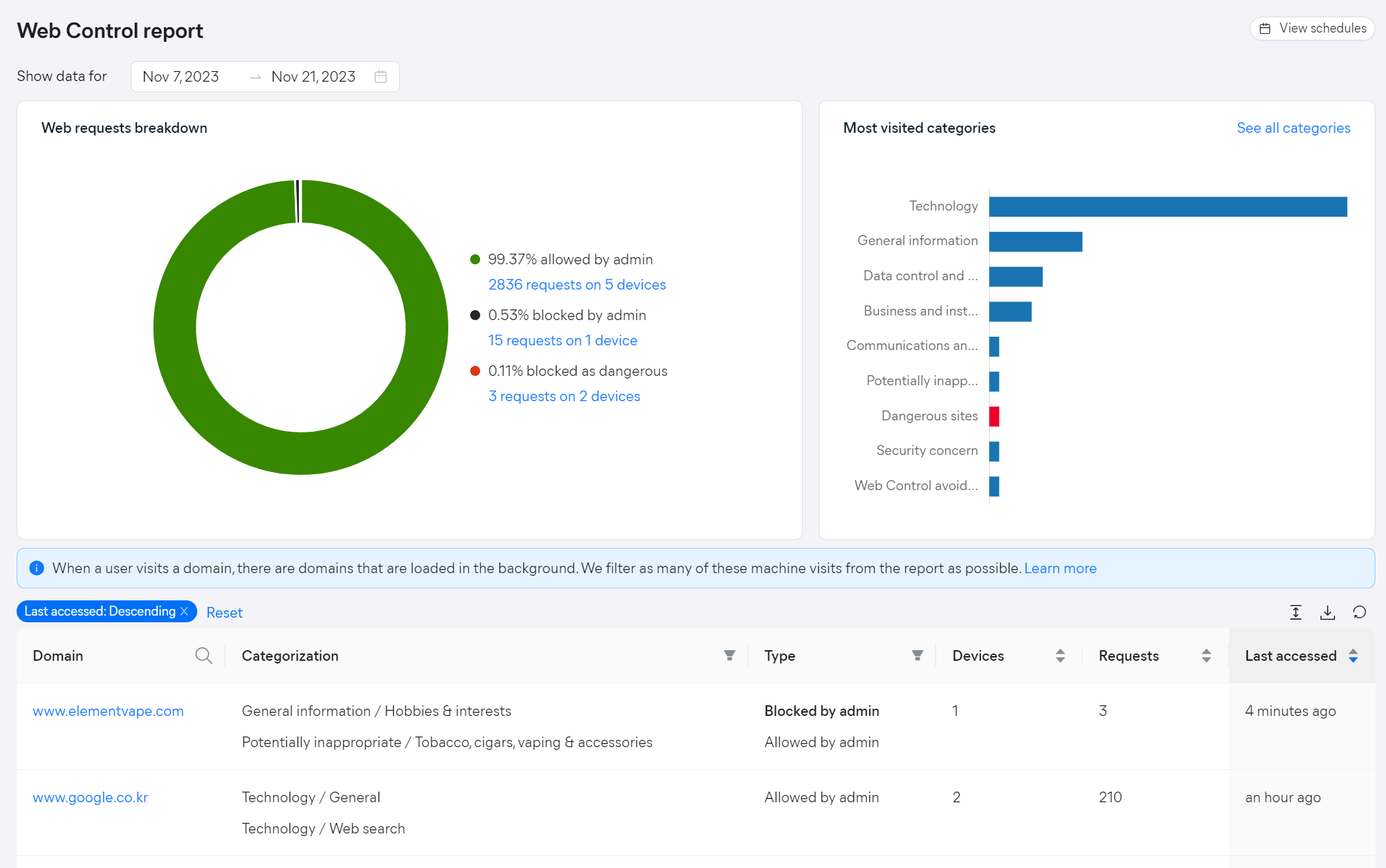Viewport: 1386px width, 868px height.
Task: Open www.elementvape.com domain link
Action: (x=108, y=711)
